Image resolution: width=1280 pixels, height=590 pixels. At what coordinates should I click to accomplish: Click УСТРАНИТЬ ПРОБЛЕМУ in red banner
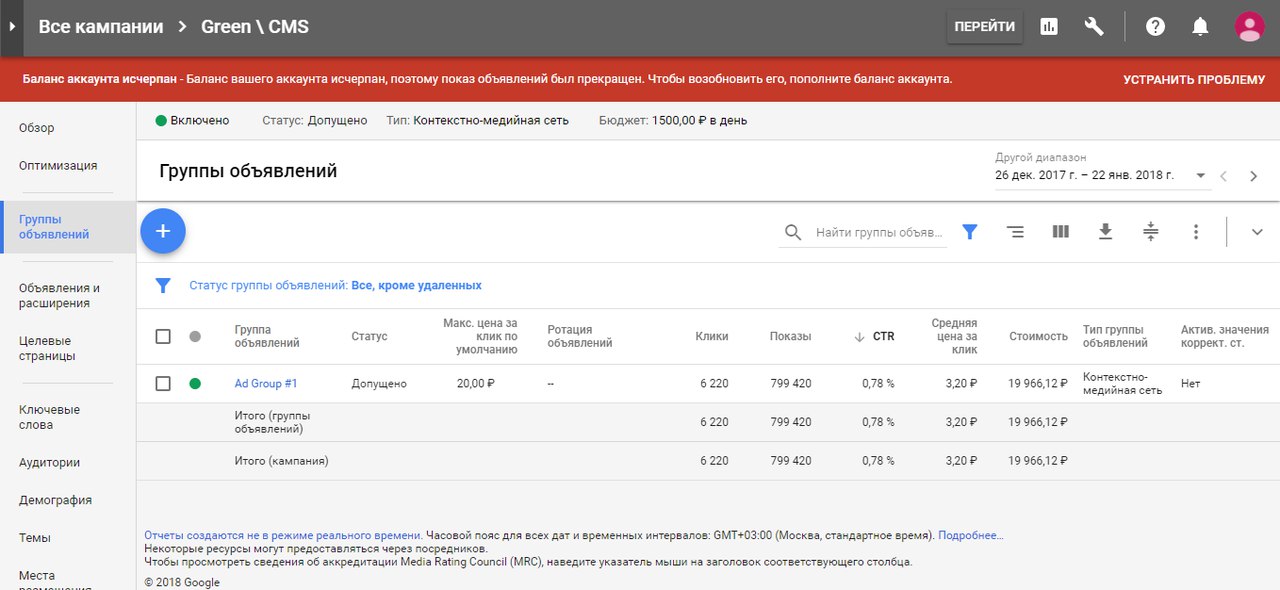point(1193,79)
